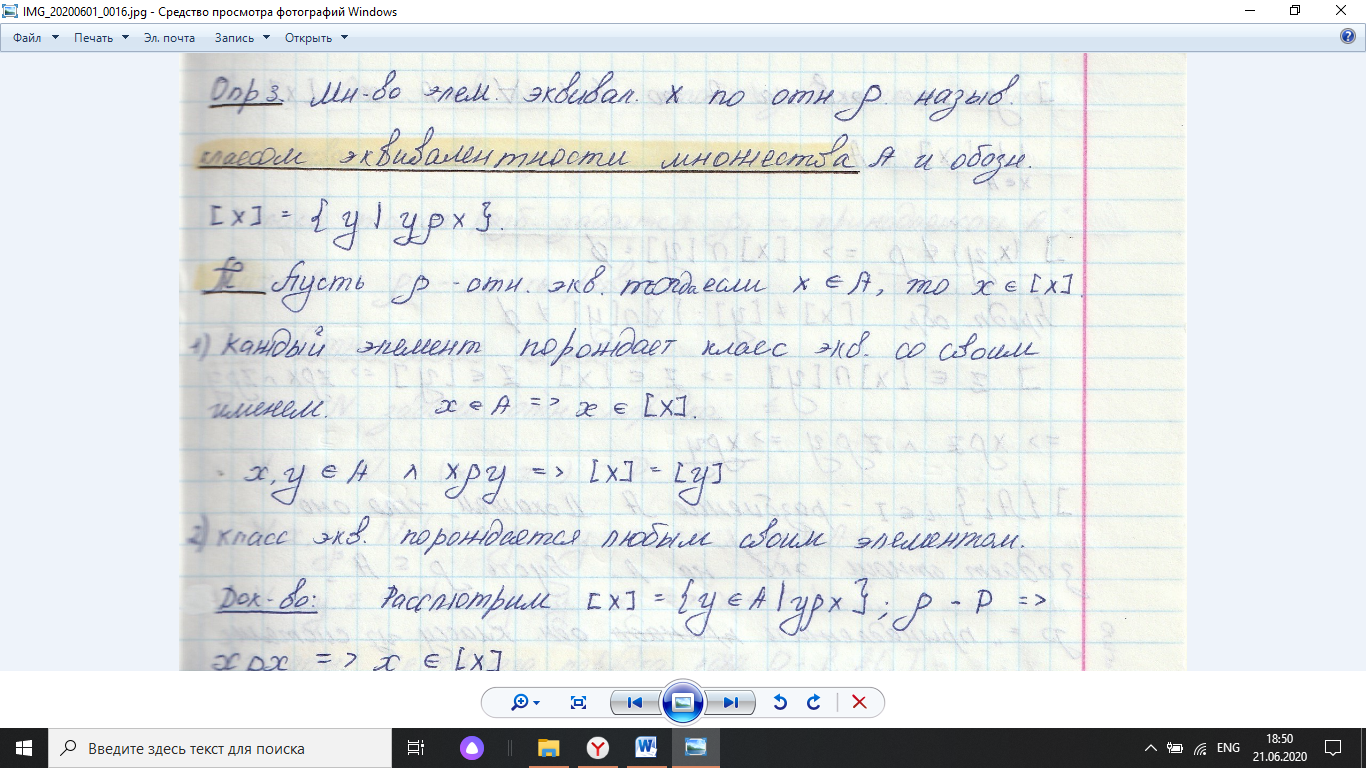The image size is (1366, 768).
Task: Click the taskbar search field
Action: (x=220, y=748)
